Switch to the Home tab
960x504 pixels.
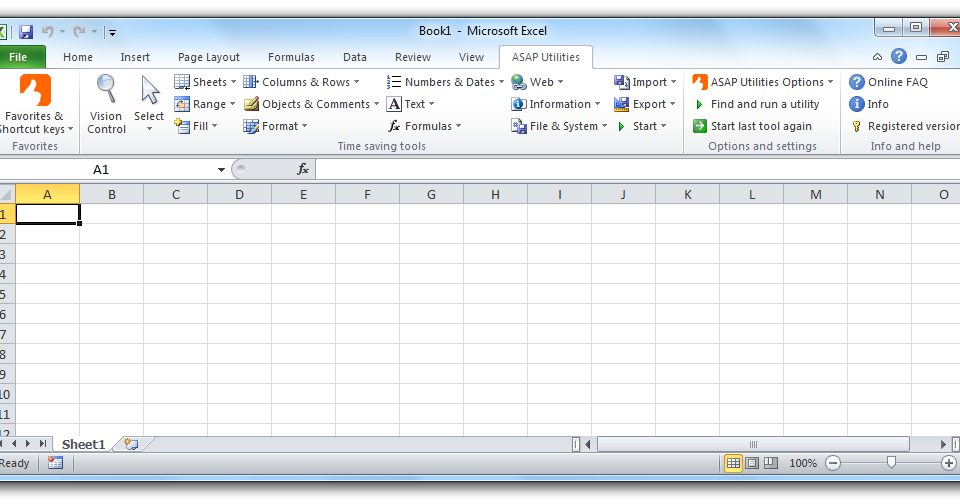(x=78, y=57)
